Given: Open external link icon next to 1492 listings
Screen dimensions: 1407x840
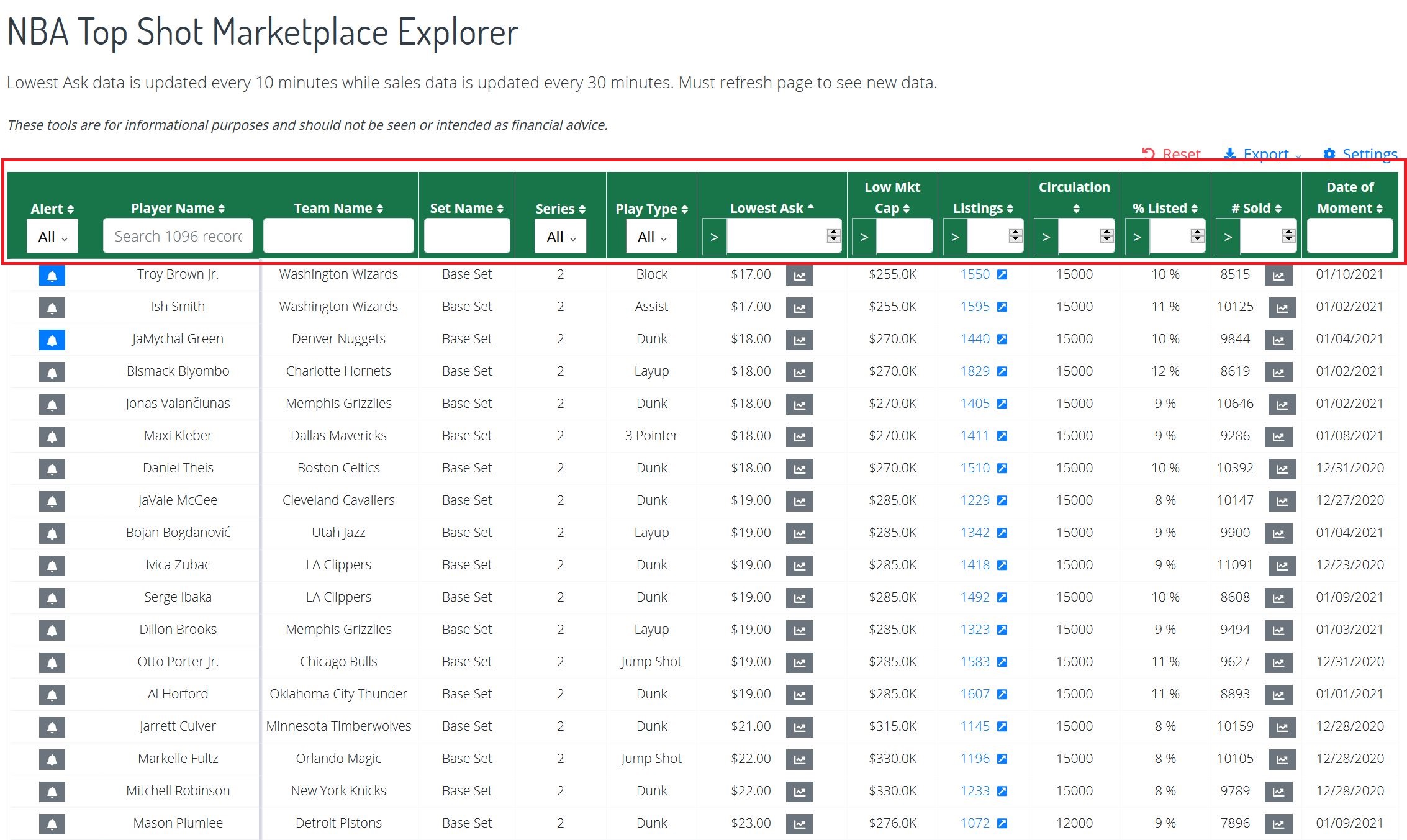Looking at the screenshot, I should pos(1002,597).
